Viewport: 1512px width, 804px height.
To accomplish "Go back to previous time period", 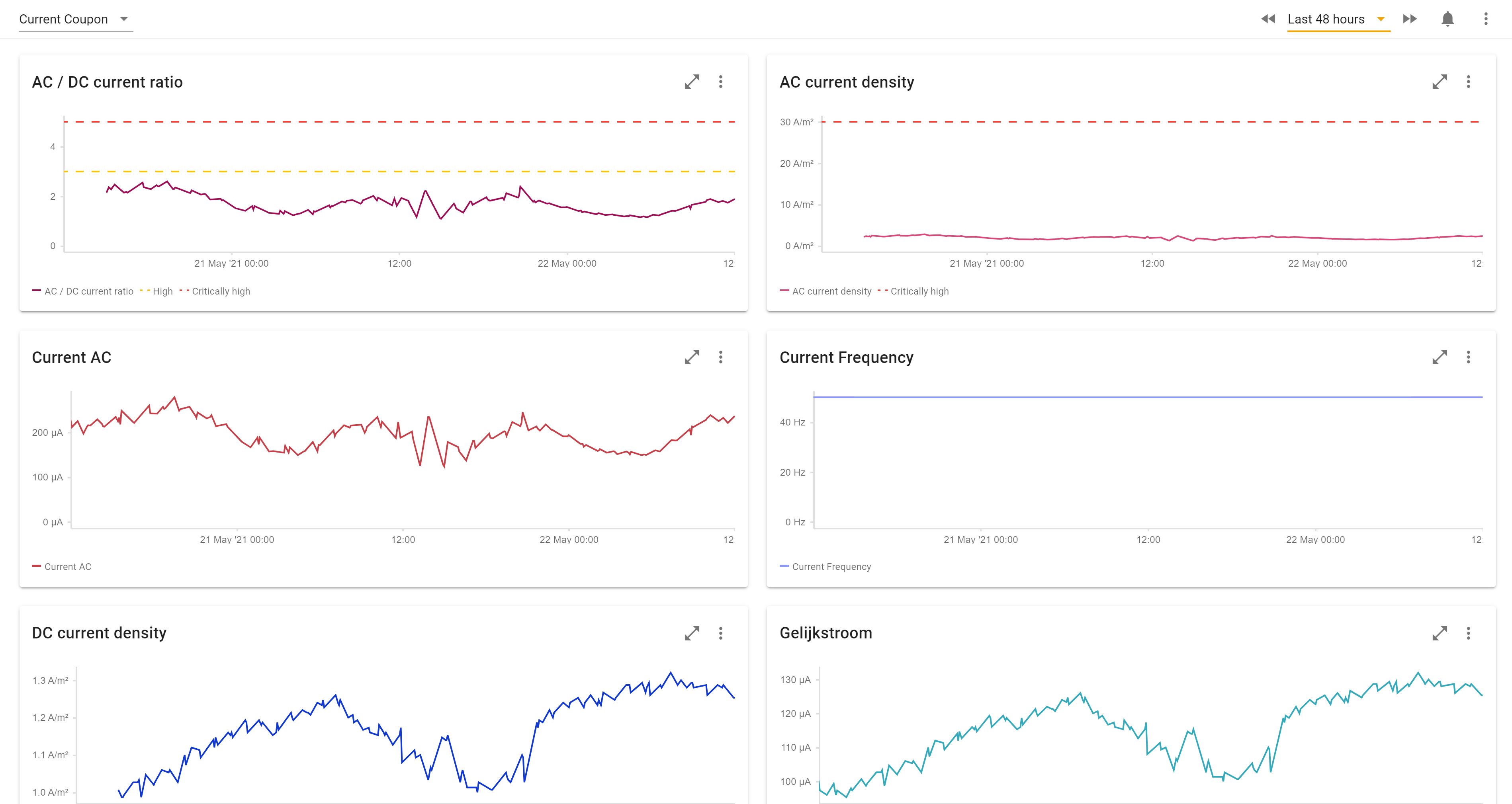I will pos(1268,20).
